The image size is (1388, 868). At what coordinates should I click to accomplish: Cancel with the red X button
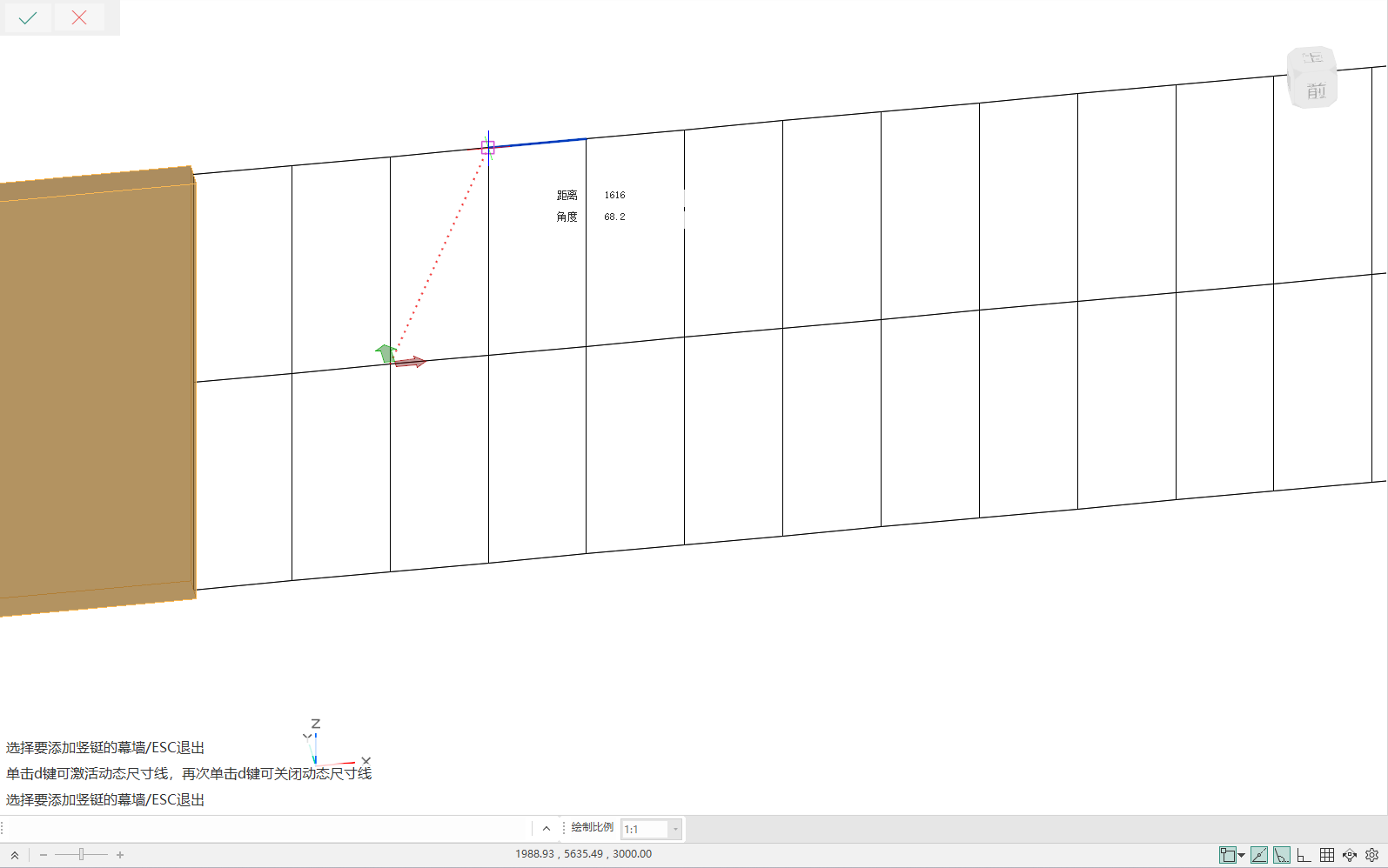(79, 17)
